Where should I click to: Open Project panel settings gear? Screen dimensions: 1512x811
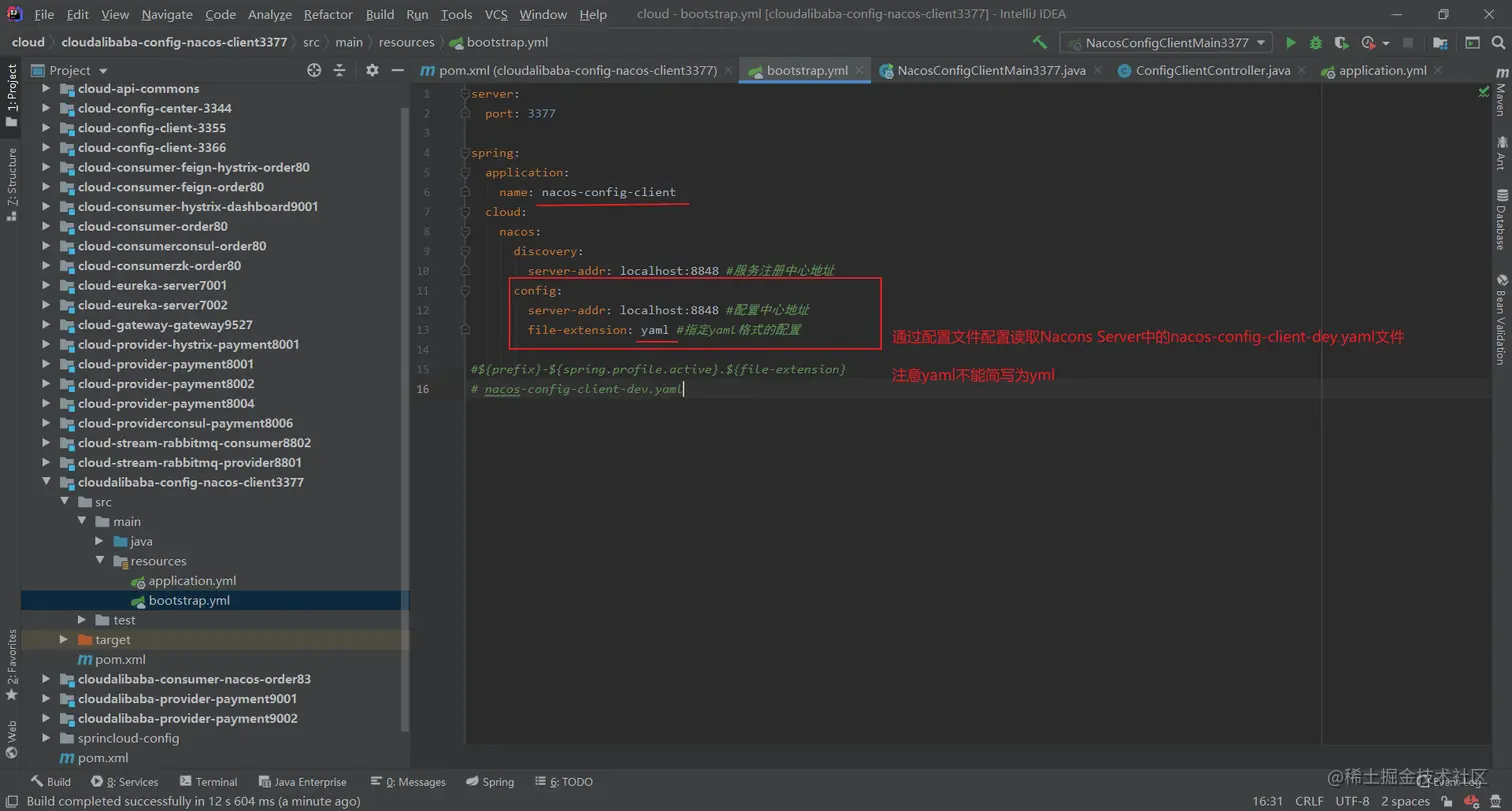372,70
